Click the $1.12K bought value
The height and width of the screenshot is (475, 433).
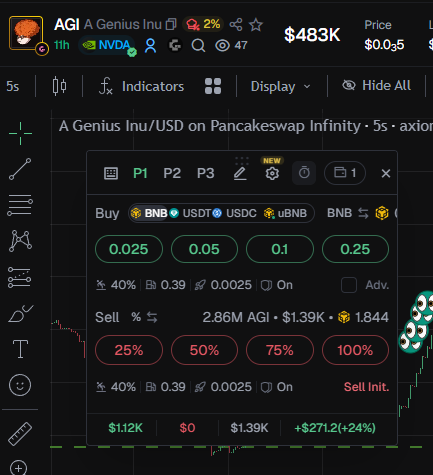(x=125, y=428)
